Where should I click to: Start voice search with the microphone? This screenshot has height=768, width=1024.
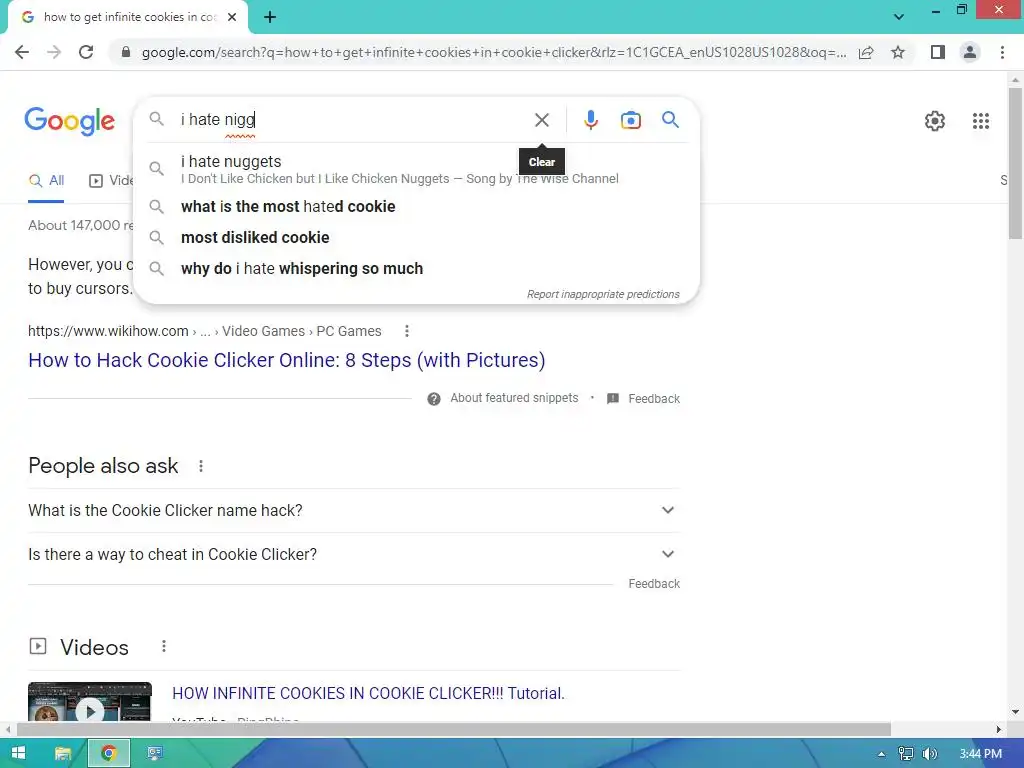tap(590, 120)
